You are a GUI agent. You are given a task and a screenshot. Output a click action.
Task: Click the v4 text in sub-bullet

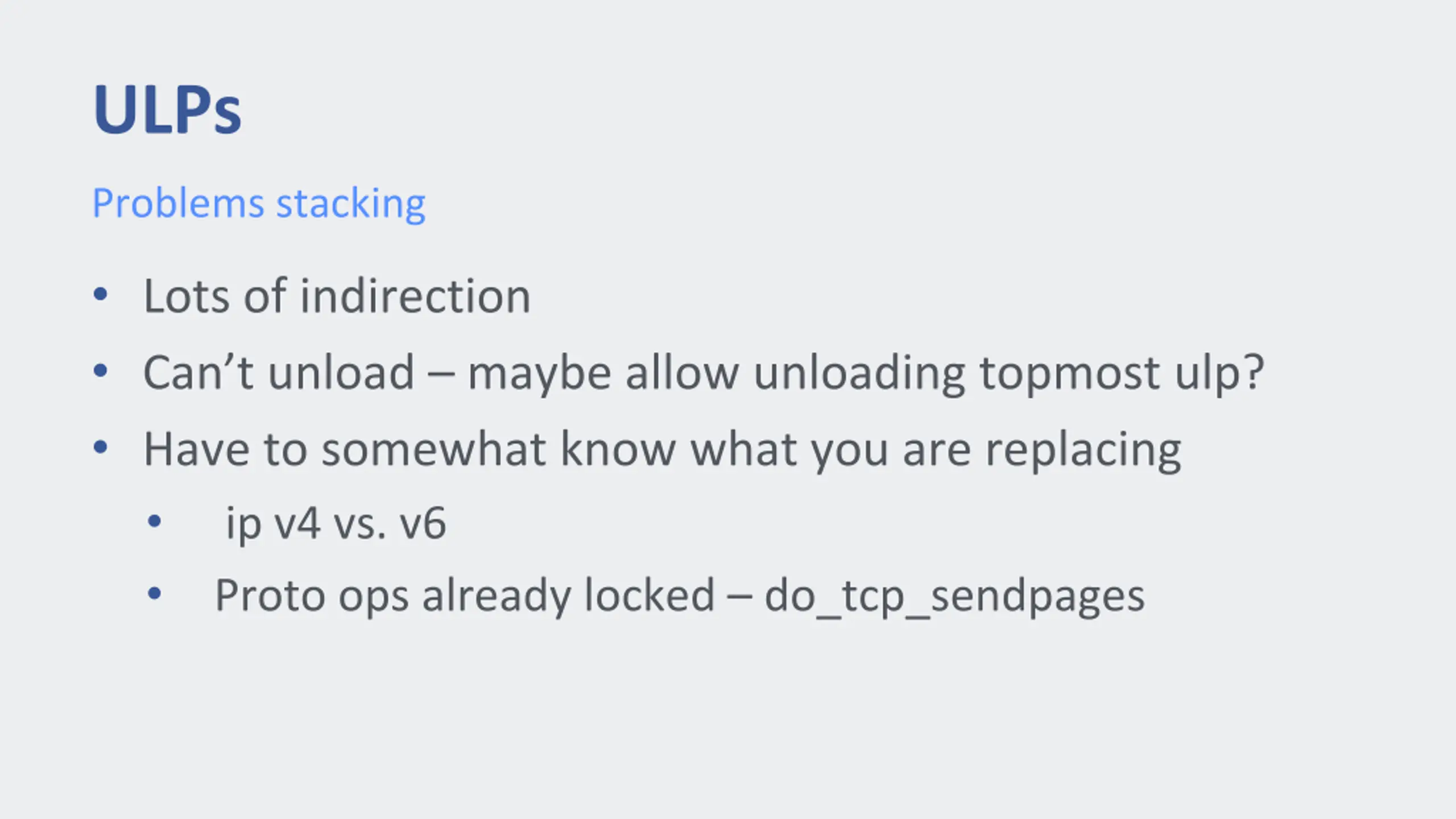[x=297, y=524]
